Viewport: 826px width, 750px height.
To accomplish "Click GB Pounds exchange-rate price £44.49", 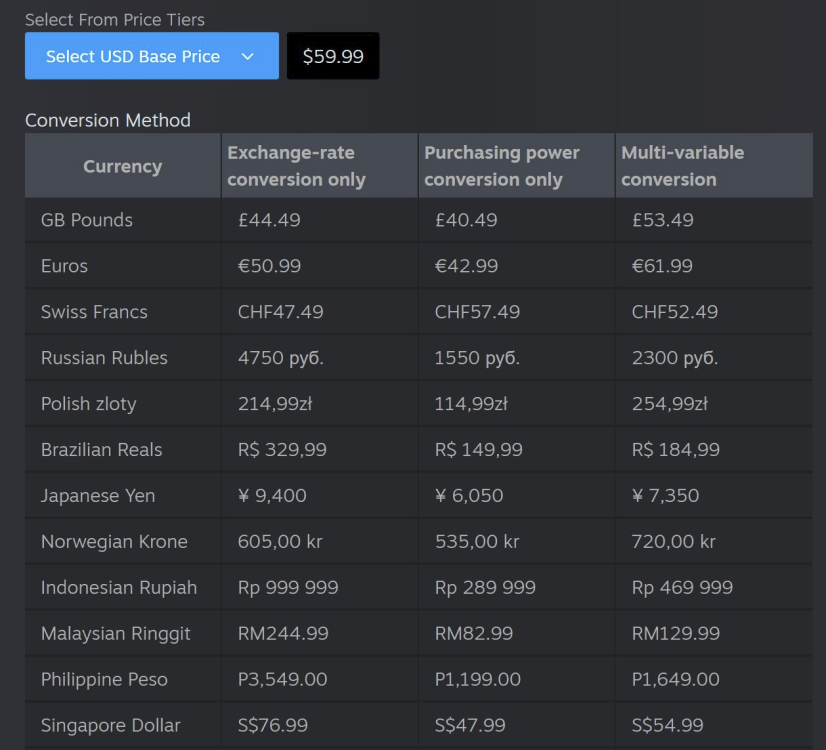I will (269, 220).
